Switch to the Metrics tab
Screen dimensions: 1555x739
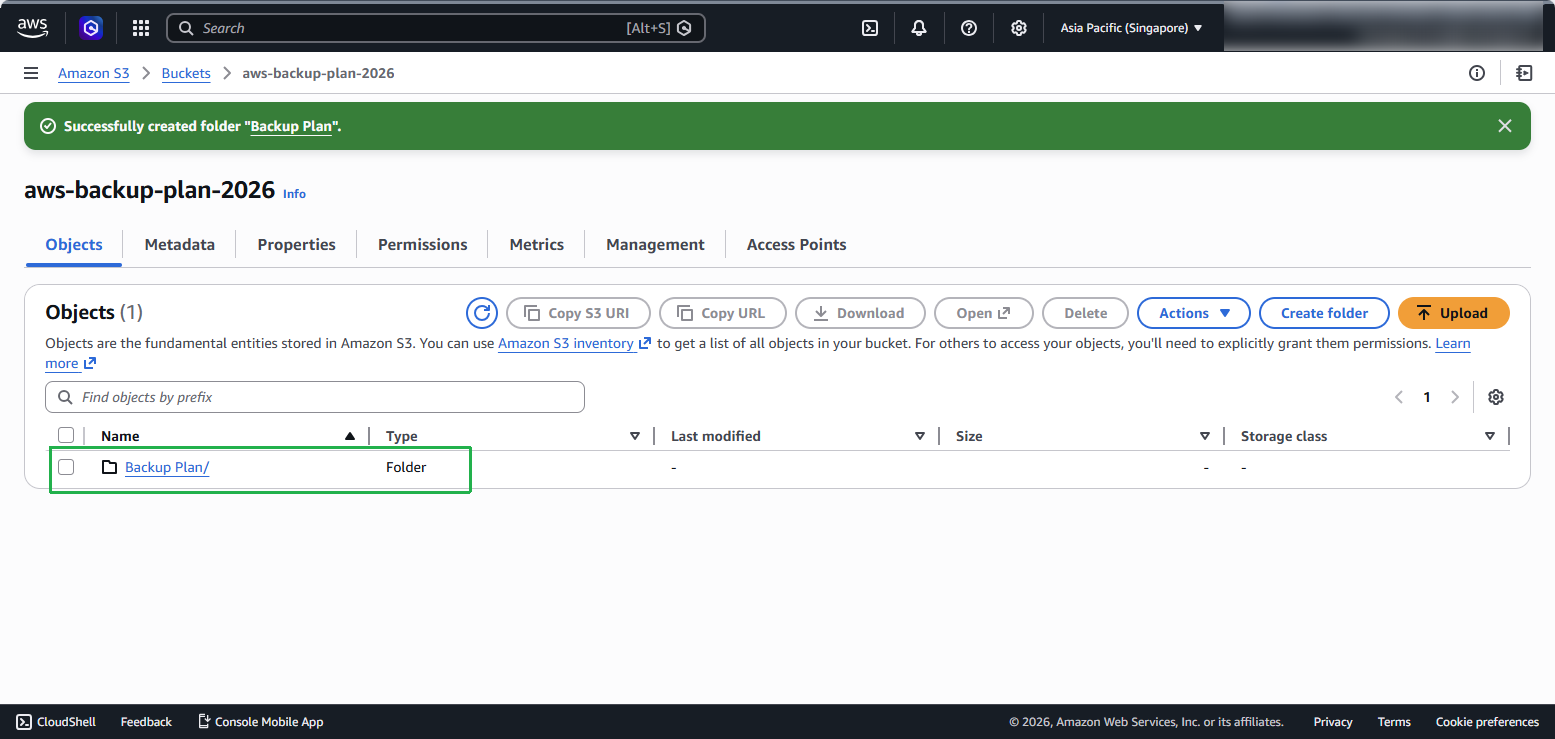(537, 244)
